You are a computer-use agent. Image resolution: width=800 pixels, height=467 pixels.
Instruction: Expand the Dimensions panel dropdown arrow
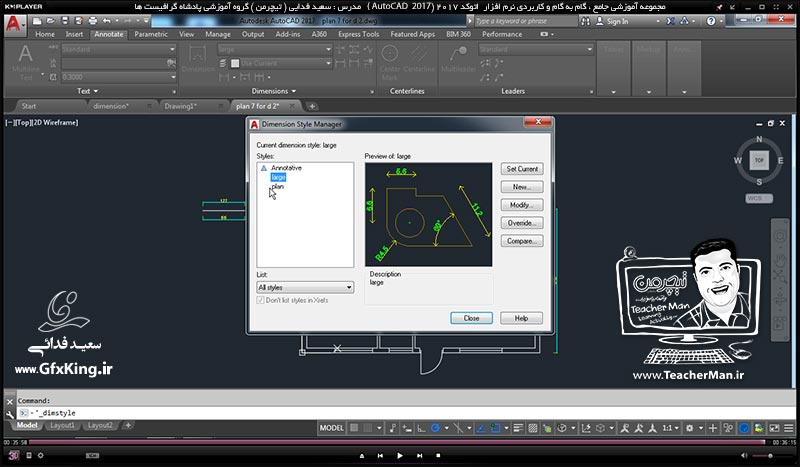294,91
